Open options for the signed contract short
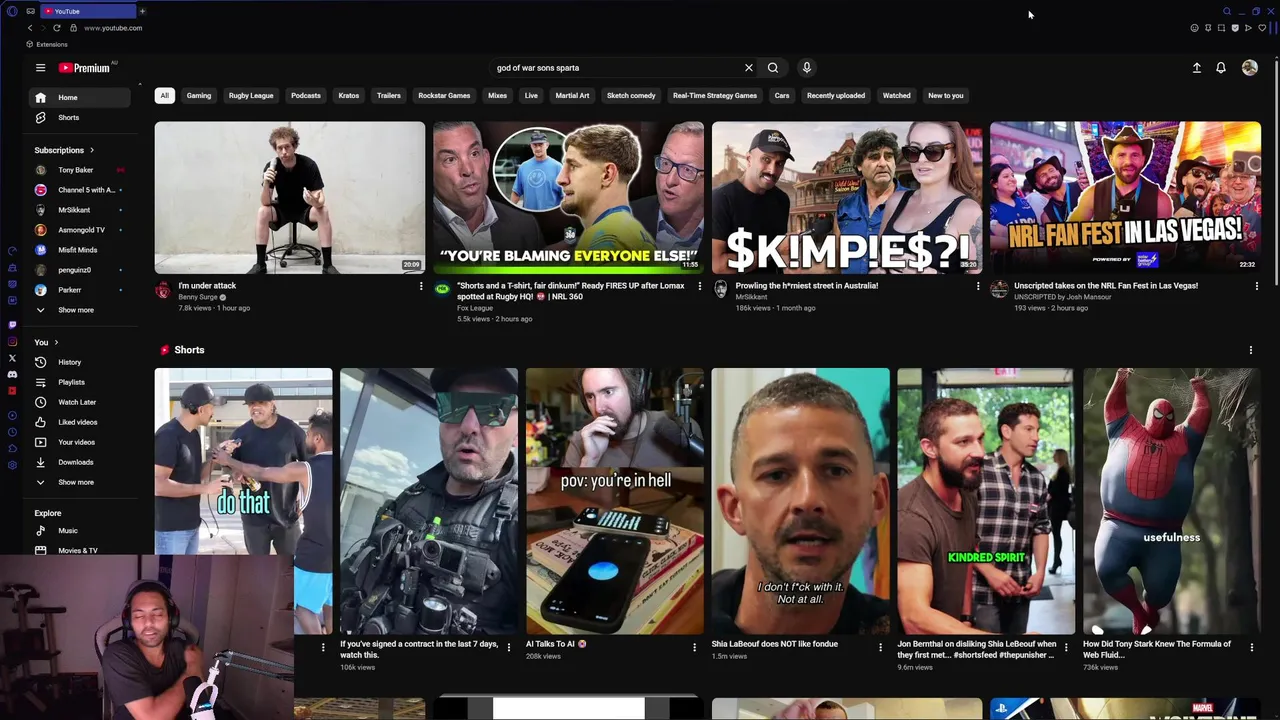Screen dimensions: 1280x720 click(508, 647)
